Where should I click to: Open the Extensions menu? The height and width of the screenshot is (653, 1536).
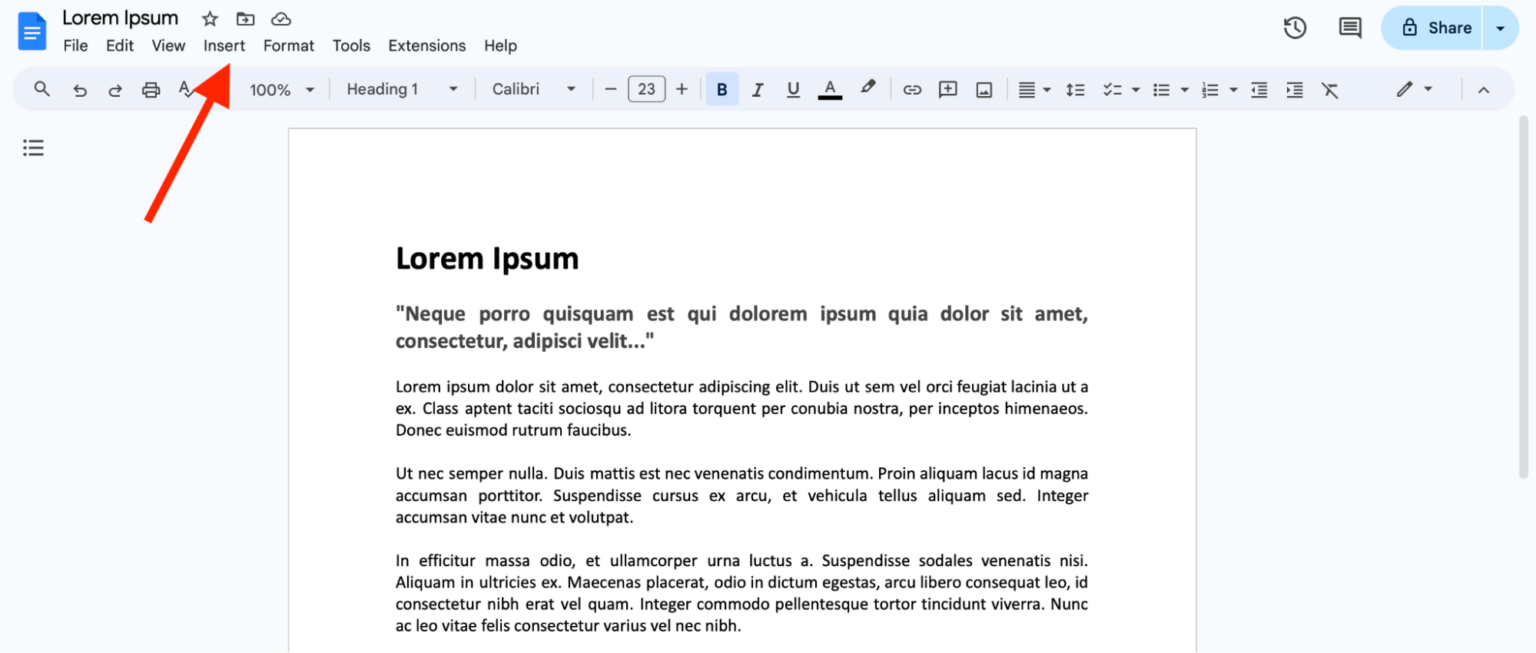(x=427, y=45)
